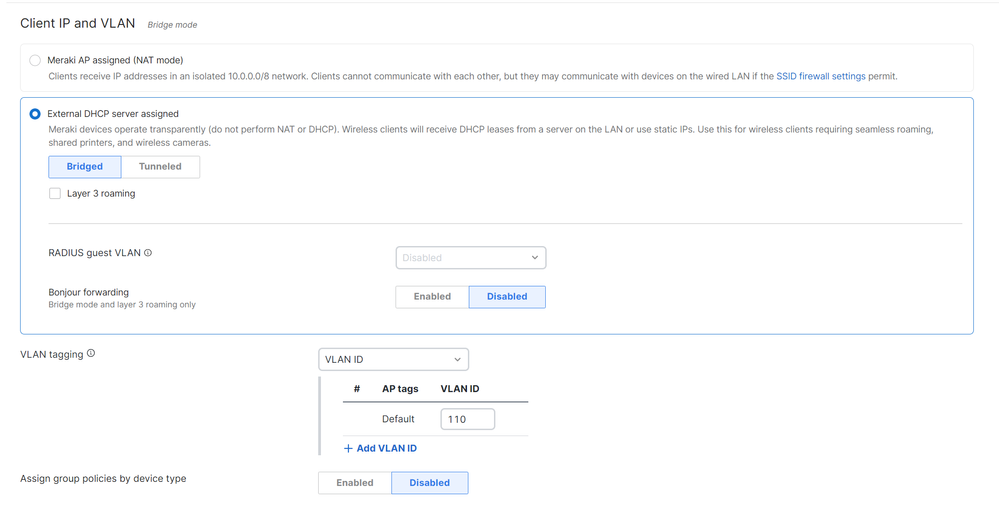This screenshot has width=999, height=520.
Task: Disable group policies by device type
Action: pos(429,482)
